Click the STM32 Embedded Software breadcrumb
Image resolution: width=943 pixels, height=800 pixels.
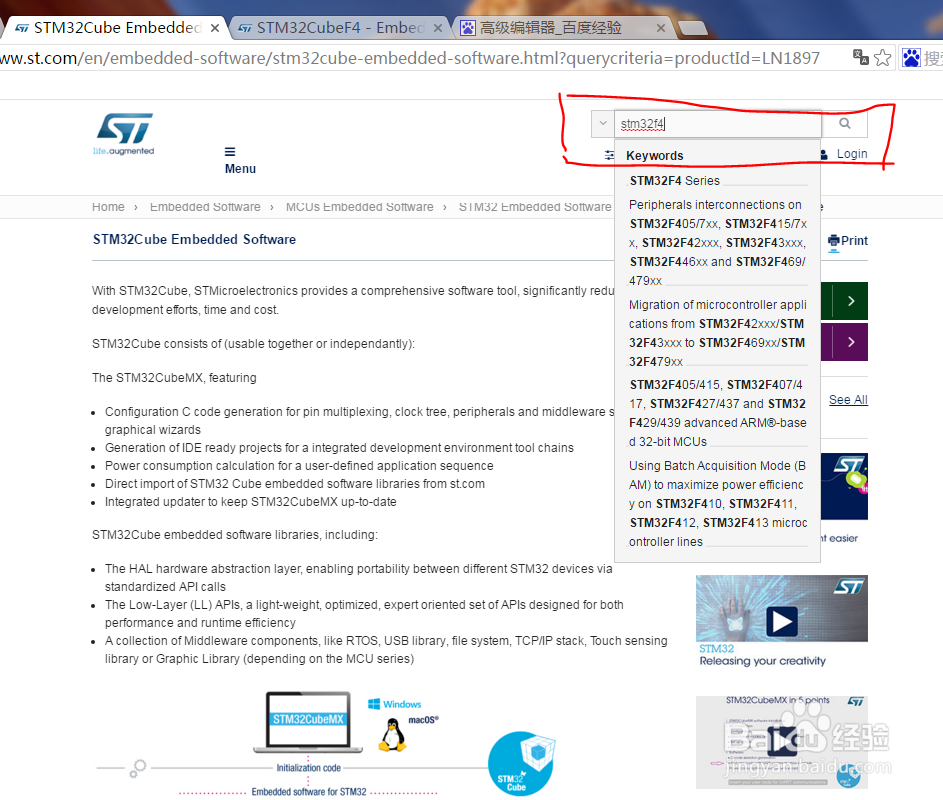point(535,207)
